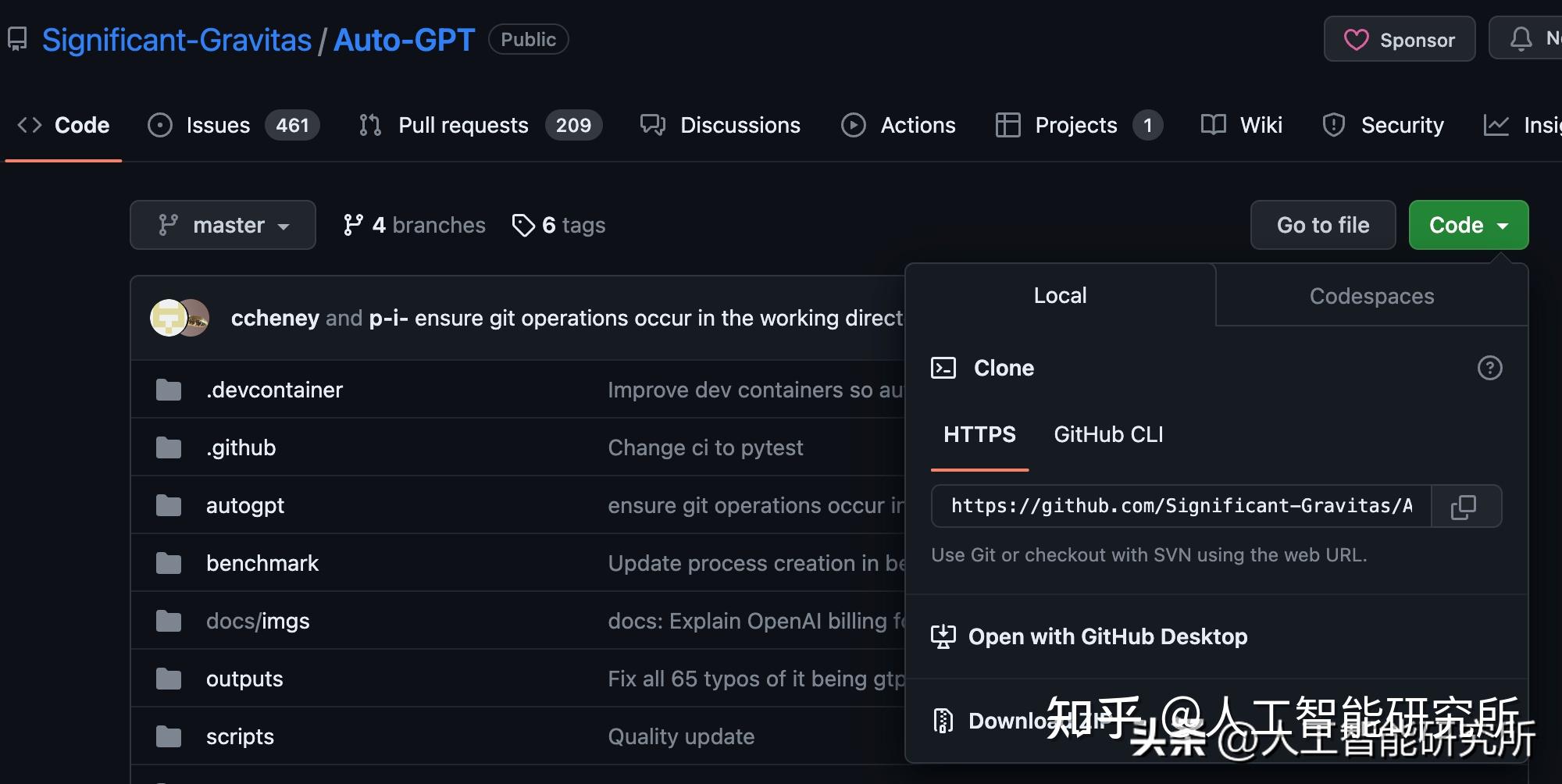This screenshot has height=784, width=1562.
Task: Click the notifications bell icon
Action: click(x=1521, y=39)
